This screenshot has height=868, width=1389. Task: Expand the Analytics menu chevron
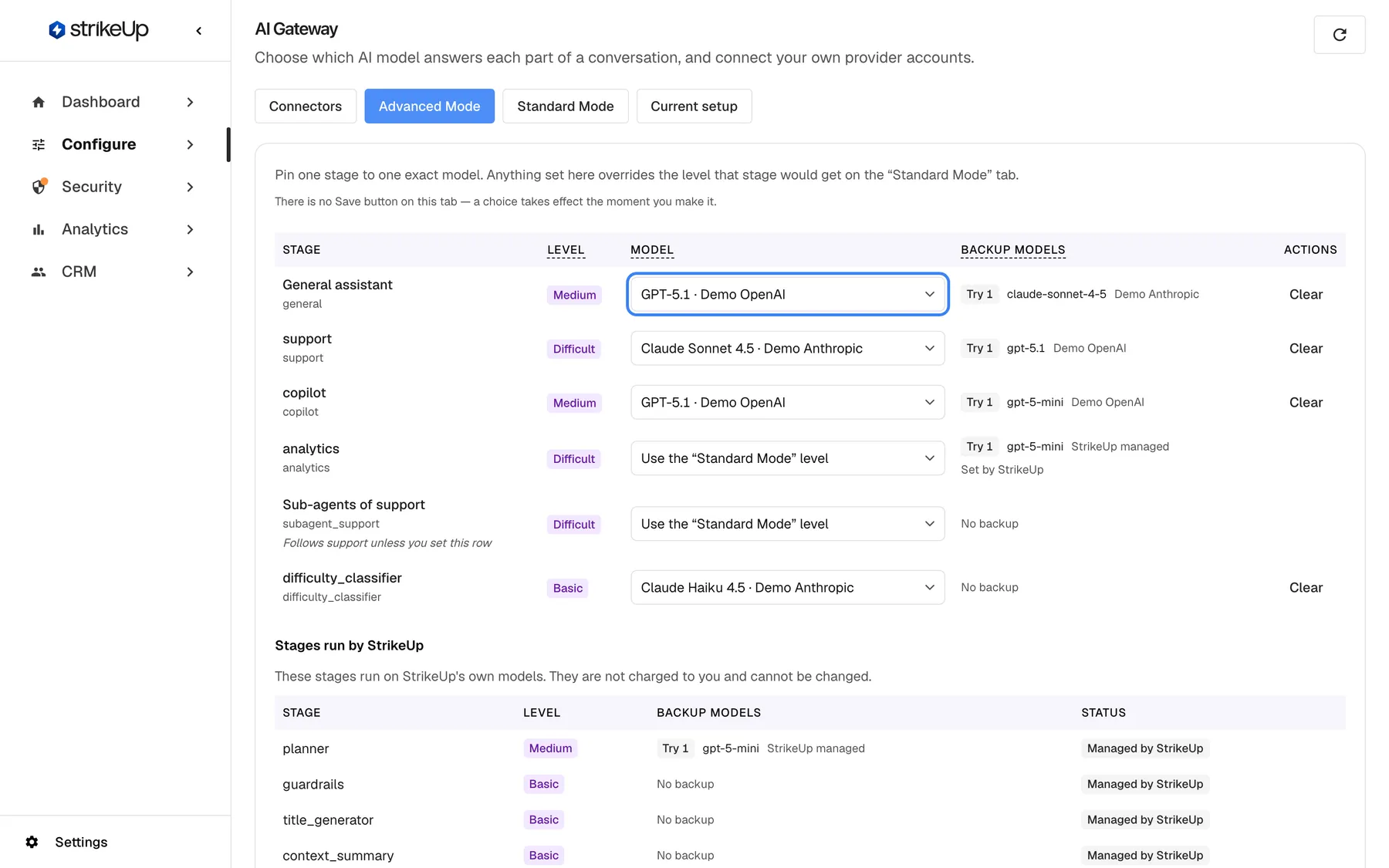(x=190, y=229)
